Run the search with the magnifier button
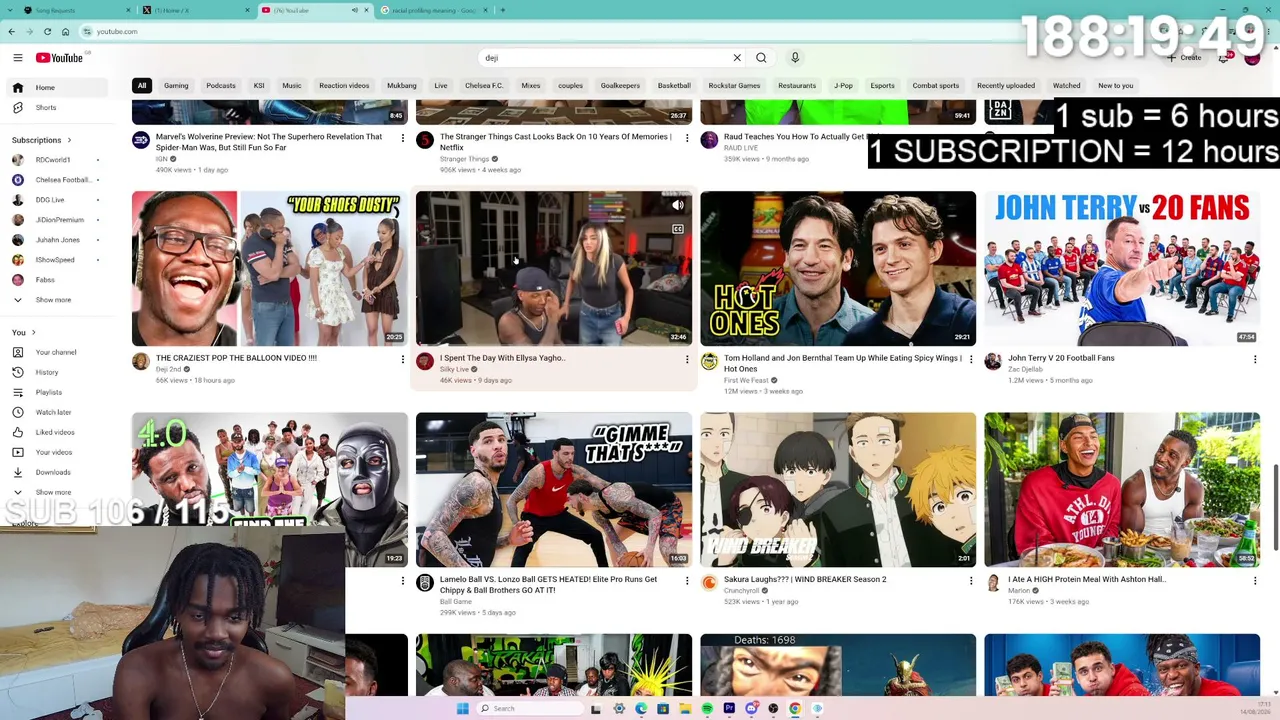1280x720 pixels. click(x=761, y=58)
